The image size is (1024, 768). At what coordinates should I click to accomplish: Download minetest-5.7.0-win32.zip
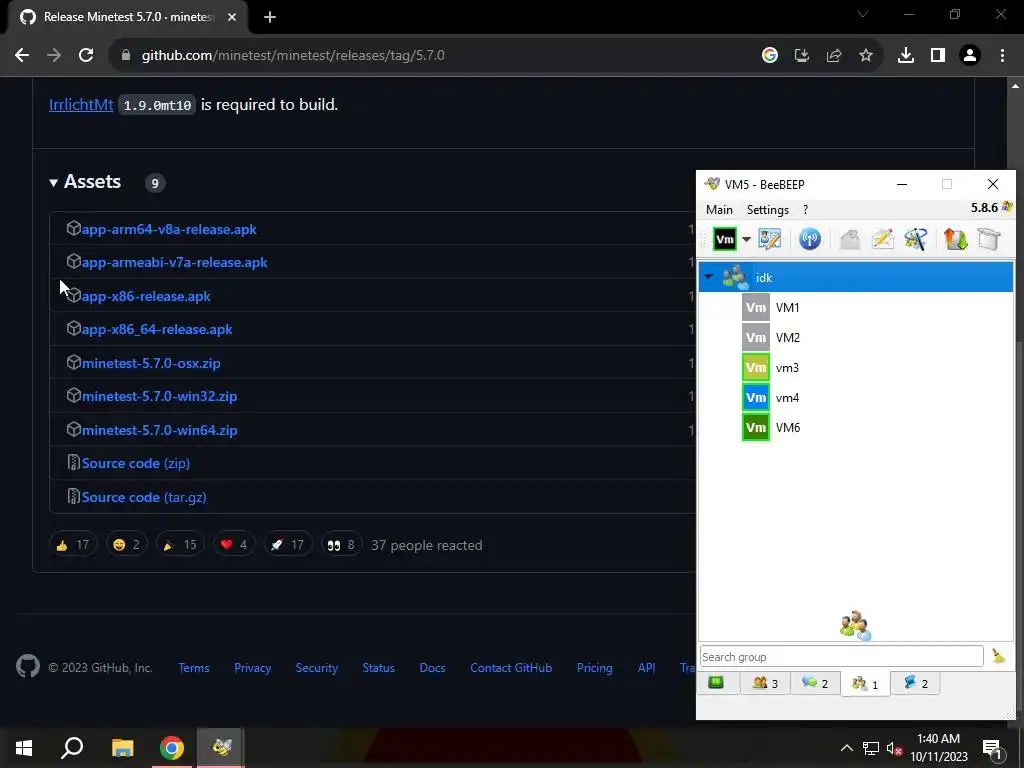[x=159, y=396]
